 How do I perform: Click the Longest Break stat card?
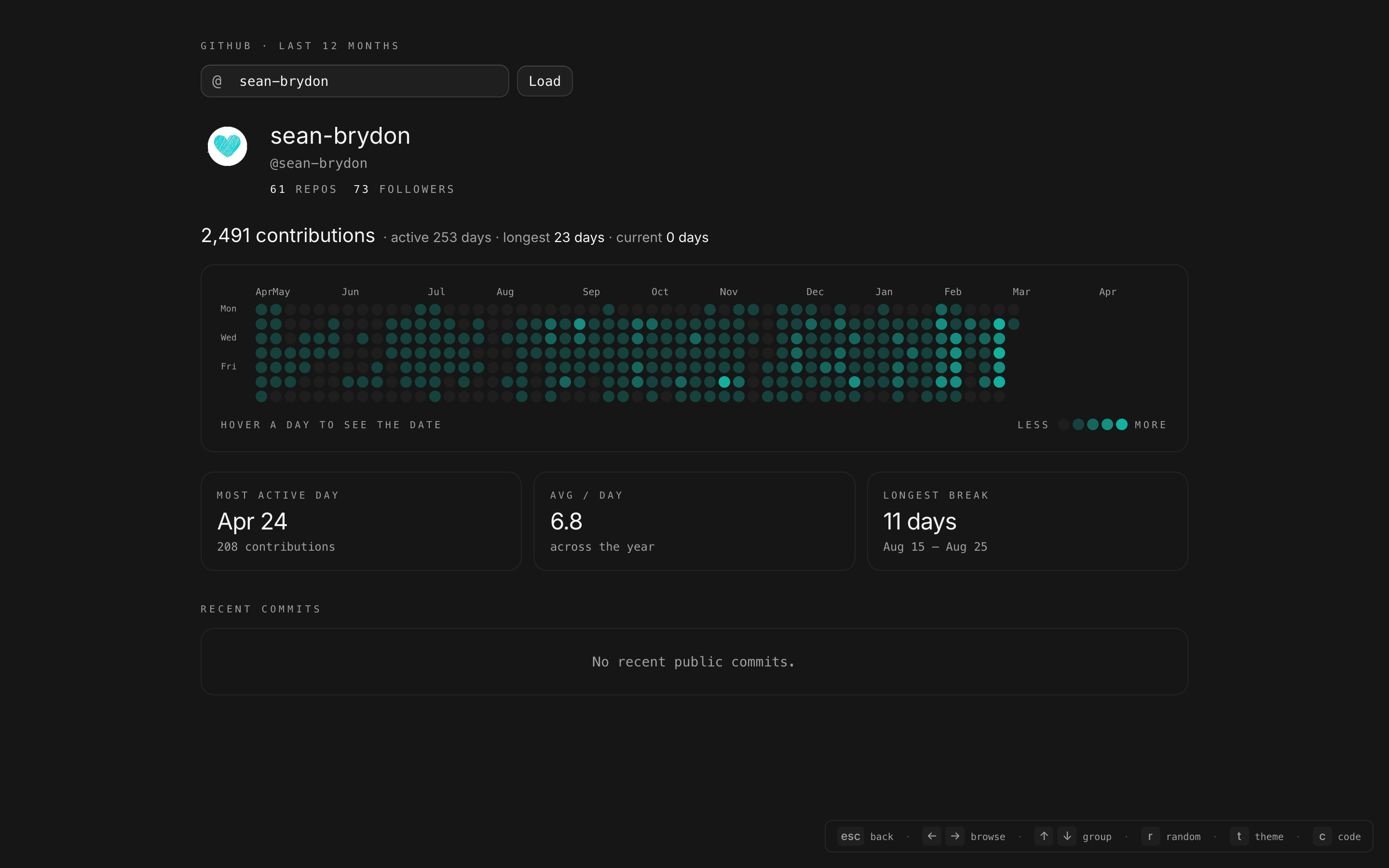pos(1027,521)
